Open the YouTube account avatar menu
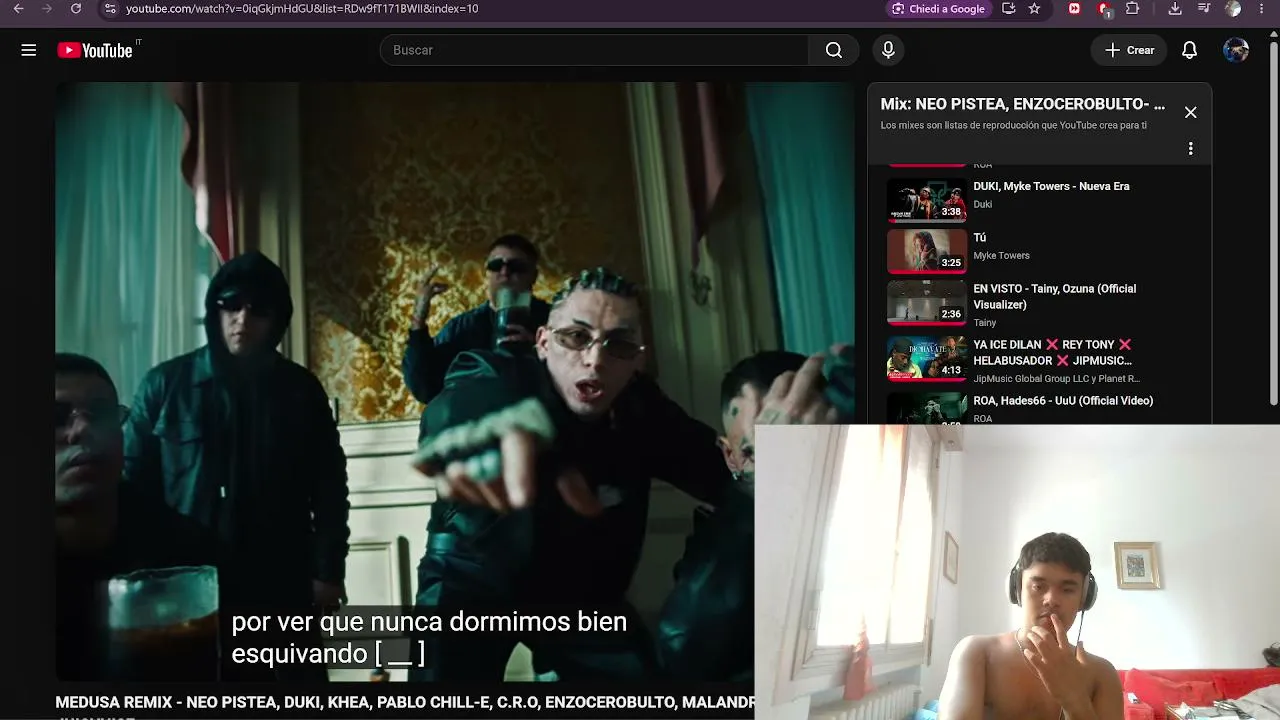Screen dimensions: 1280x720 pyautogui.click(x=1236, y=50)
